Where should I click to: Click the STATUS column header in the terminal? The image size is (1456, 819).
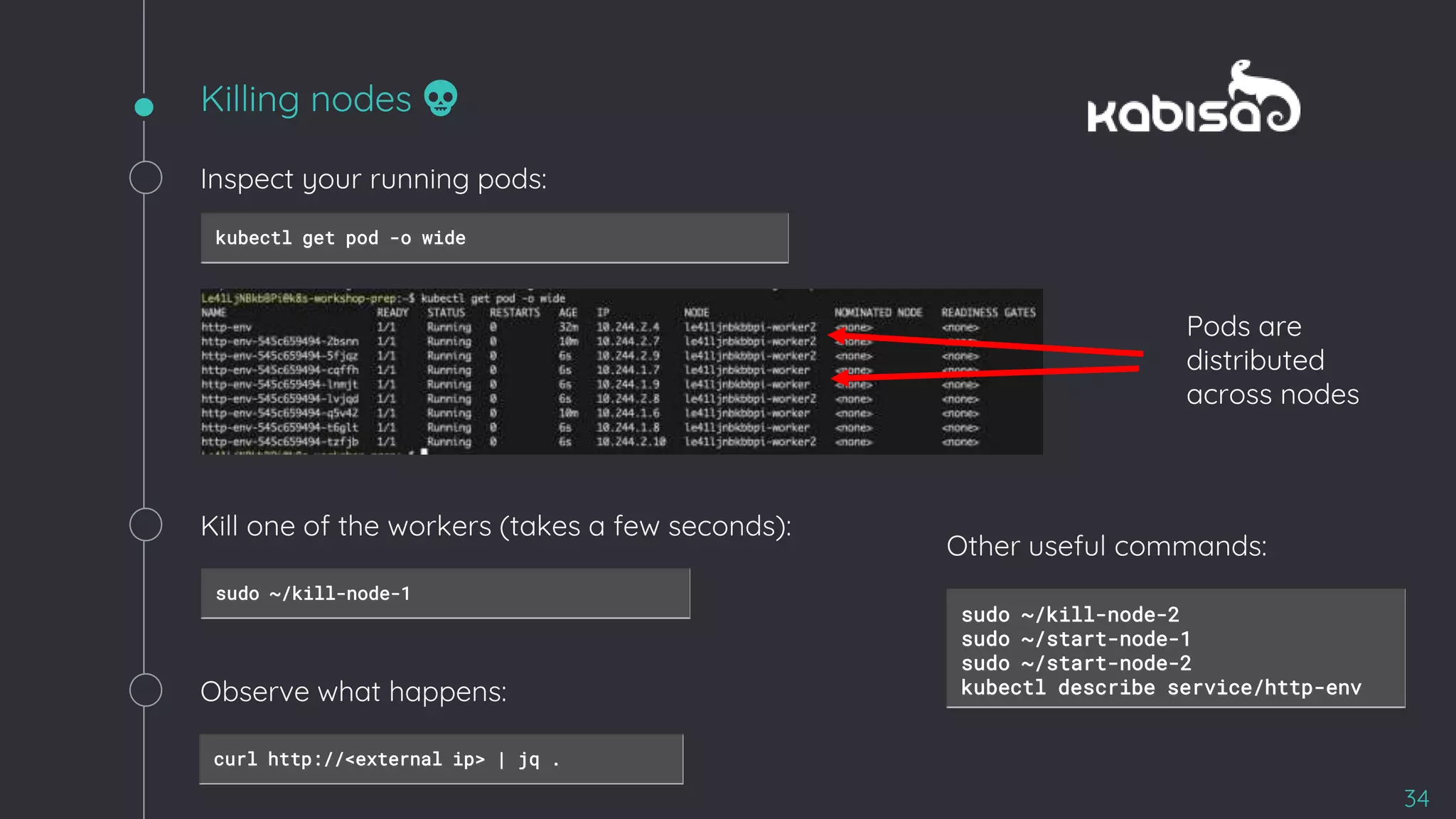pyautogui.click(x=446, y=312)
